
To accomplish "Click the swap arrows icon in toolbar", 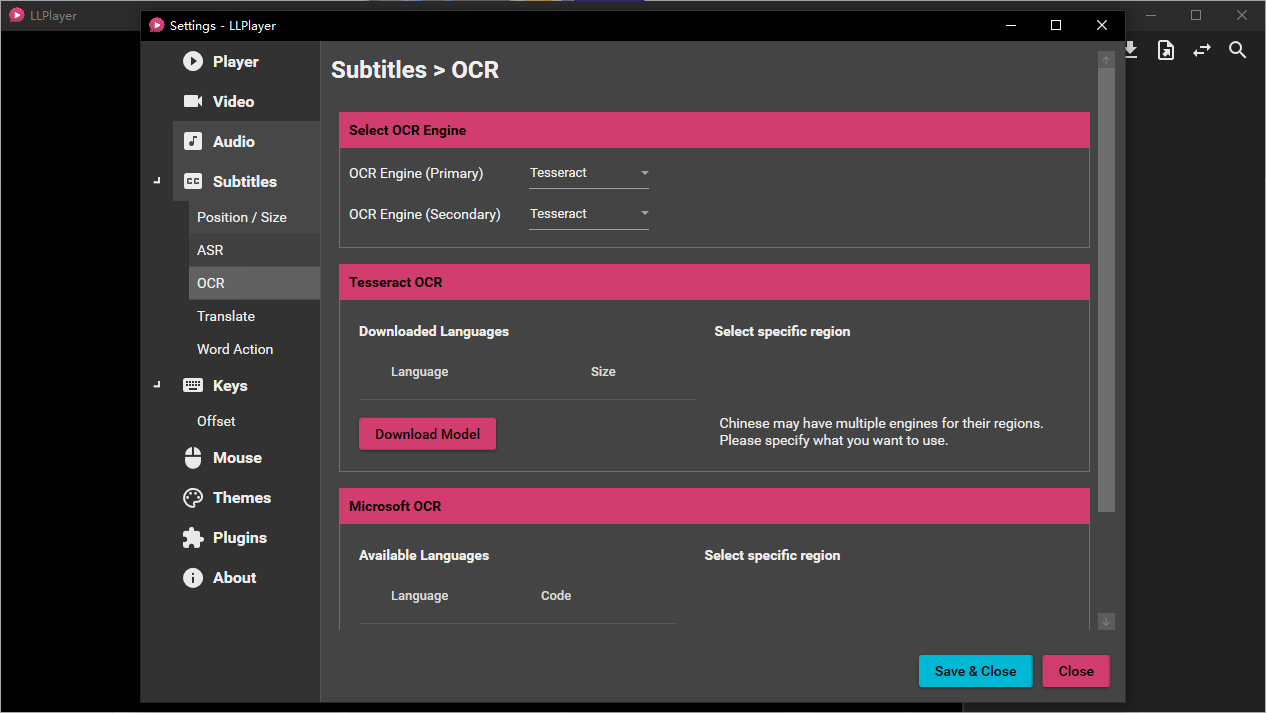I will pyautogui.click(x=1201, y=50).
